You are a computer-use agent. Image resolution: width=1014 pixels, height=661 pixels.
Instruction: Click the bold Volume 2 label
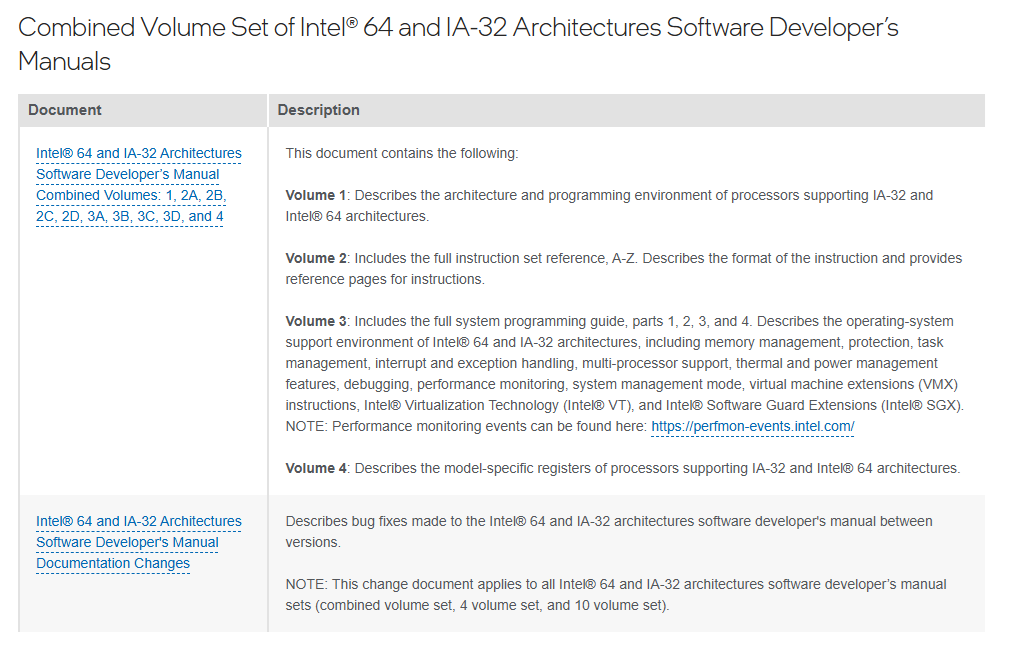click(x=316, y=258)
